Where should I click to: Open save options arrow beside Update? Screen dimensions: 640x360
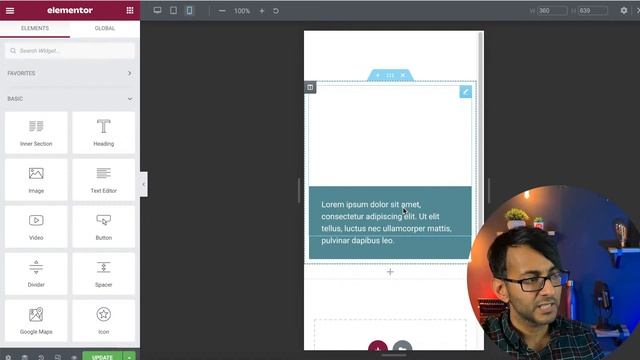(x=129, y=357)
